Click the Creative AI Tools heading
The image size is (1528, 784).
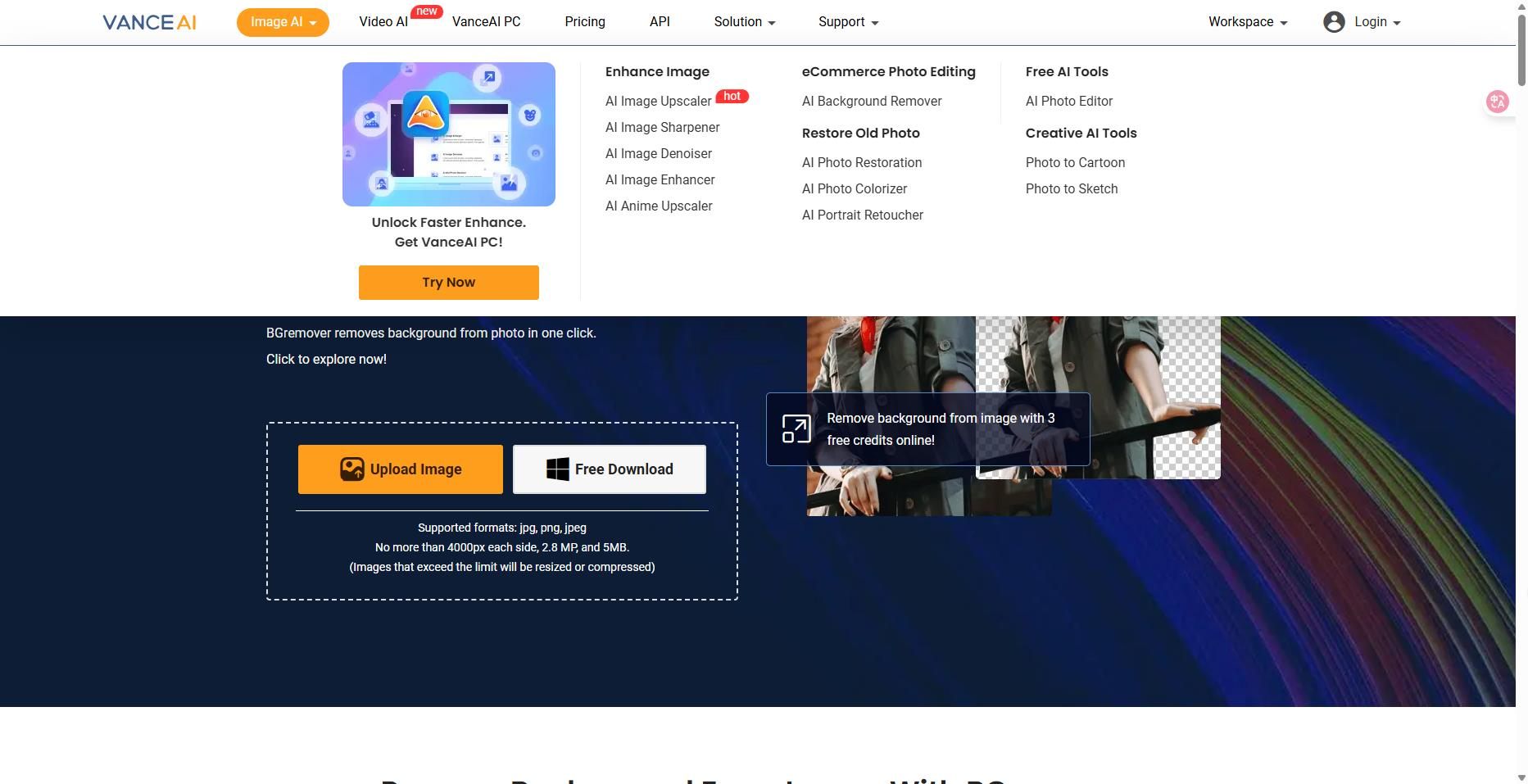1081,134
